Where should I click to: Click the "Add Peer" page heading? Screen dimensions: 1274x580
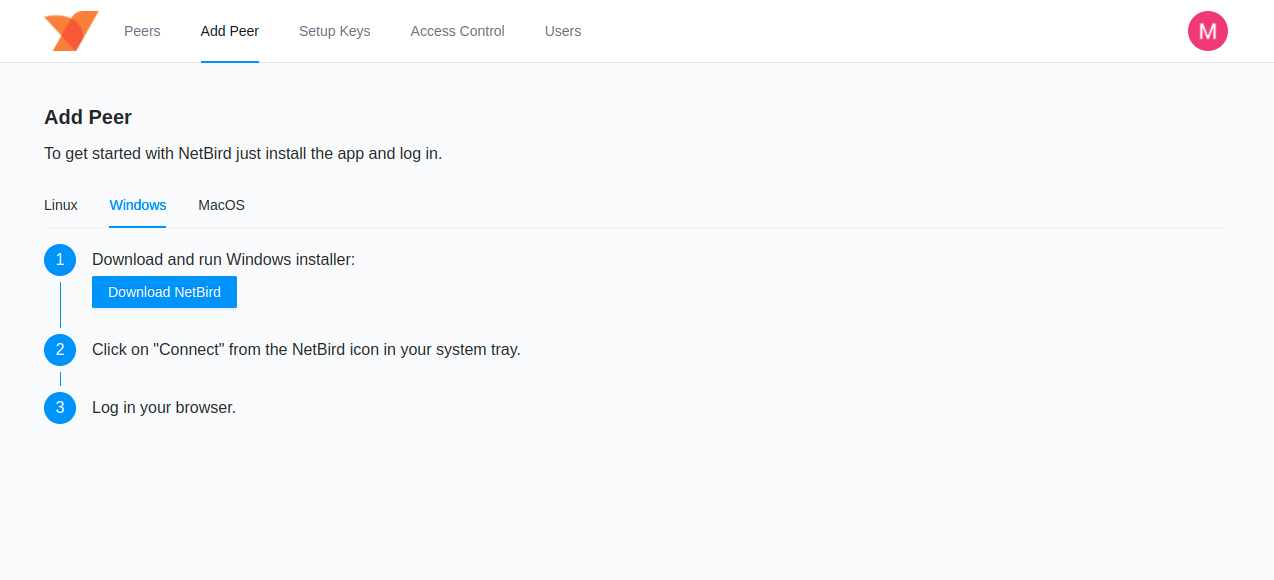88,117
